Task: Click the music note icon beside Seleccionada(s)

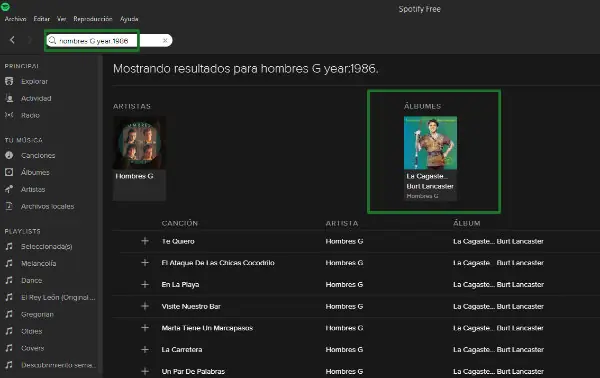Action: [9, 246]
